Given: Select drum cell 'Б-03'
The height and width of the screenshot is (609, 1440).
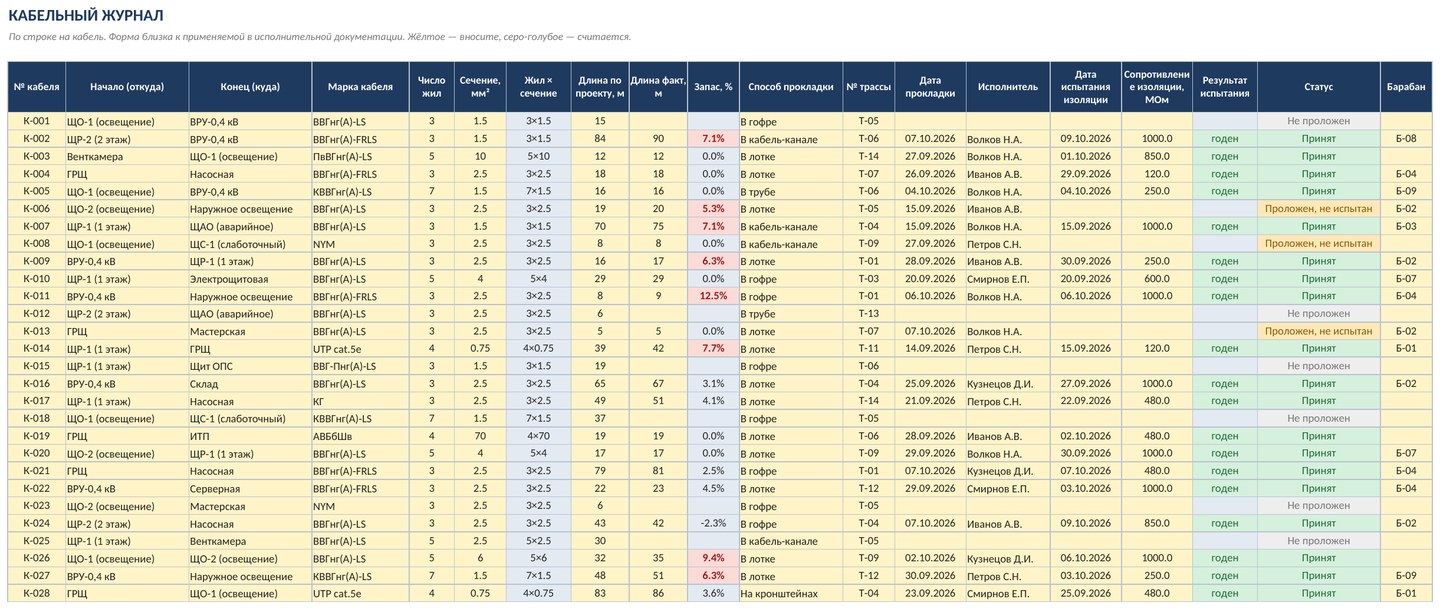Looking at the screenshot, I should pos(1406,226).
